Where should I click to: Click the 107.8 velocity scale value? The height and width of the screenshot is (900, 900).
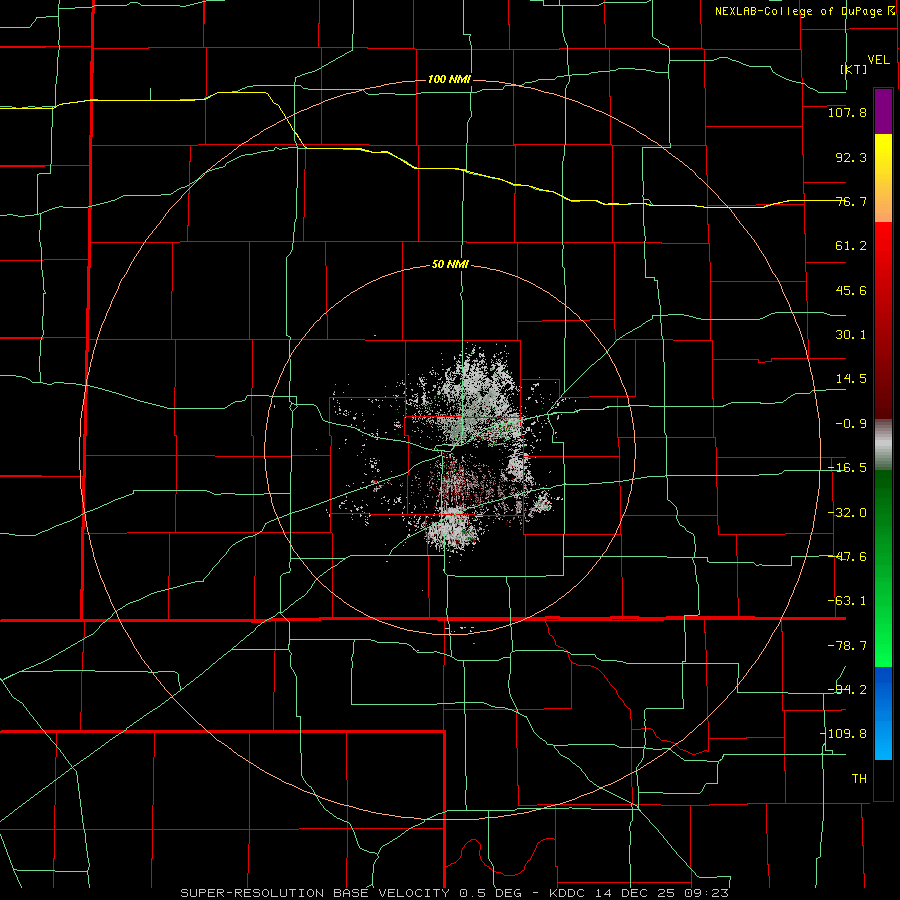[847, 112]
